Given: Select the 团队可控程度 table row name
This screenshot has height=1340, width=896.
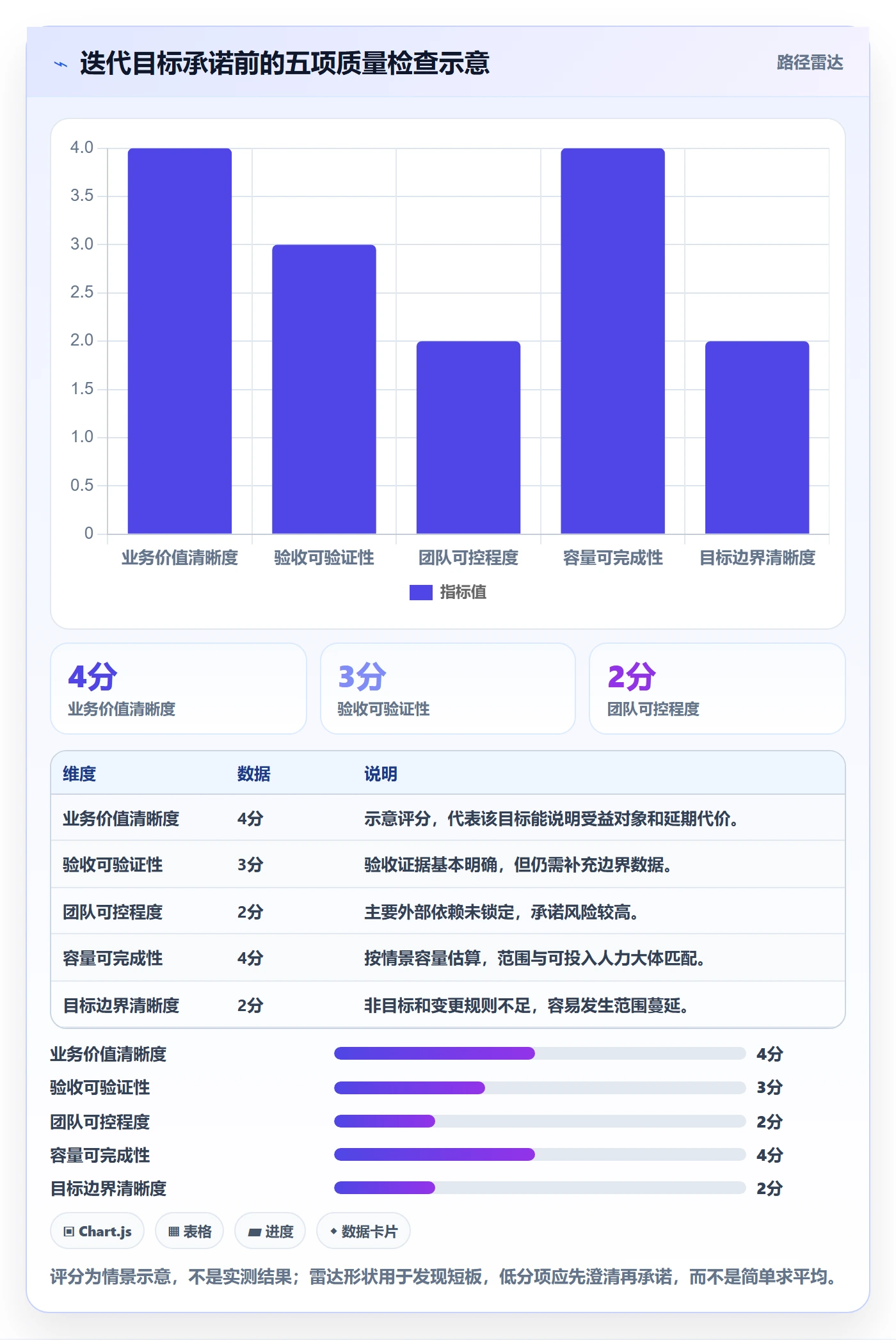Looking at the screenshot, I should [x=113, y=912].
